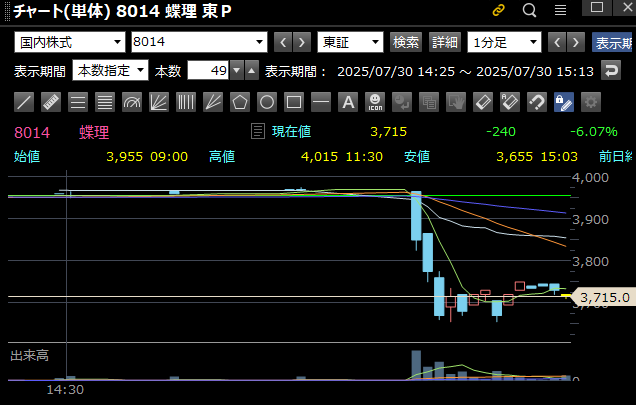
Task: Open the search magnifier in title bar
Action: [x=529, y=10]
